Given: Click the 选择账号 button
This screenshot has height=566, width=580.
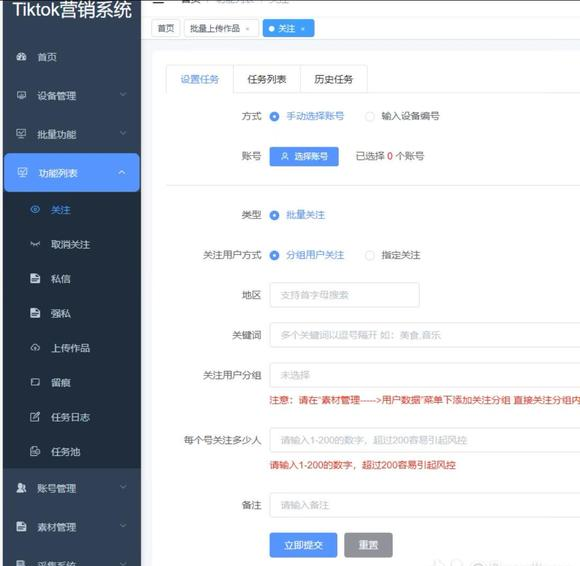Looking at the screenshot, I should pyautogui.click(x=304, y=156).
